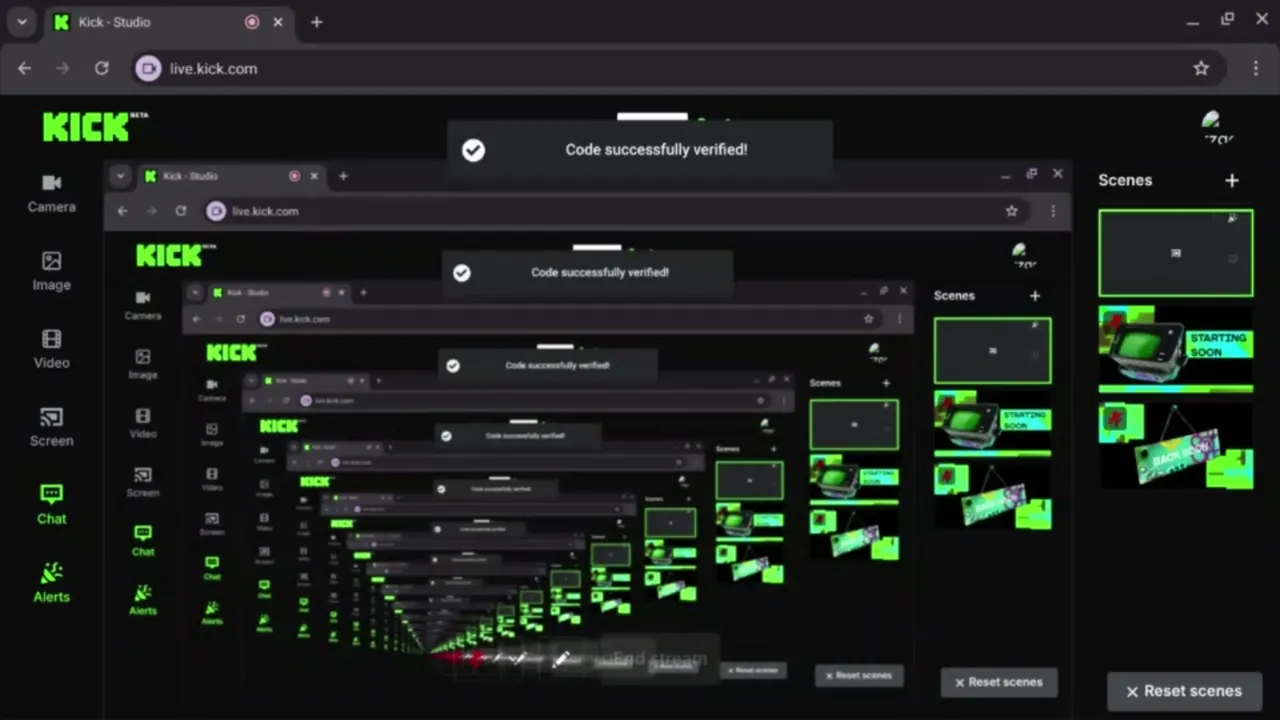Open the profile avatar menu in outer page

coord(1218,127)
